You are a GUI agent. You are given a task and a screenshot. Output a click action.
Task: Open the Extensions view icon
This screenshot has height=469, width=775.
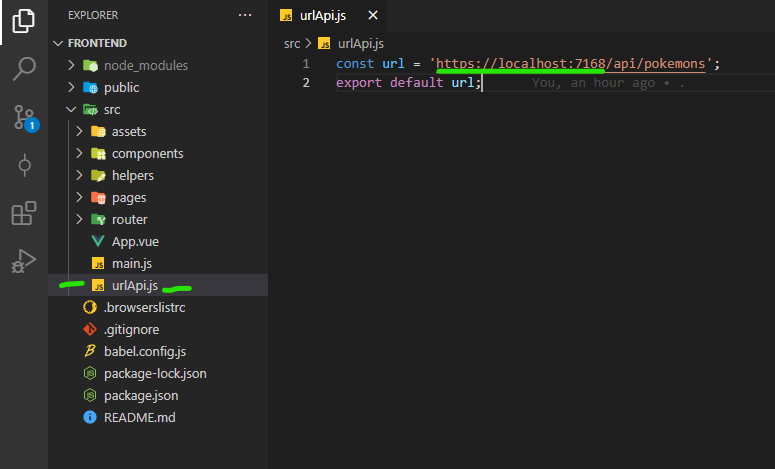click(24, 213)
